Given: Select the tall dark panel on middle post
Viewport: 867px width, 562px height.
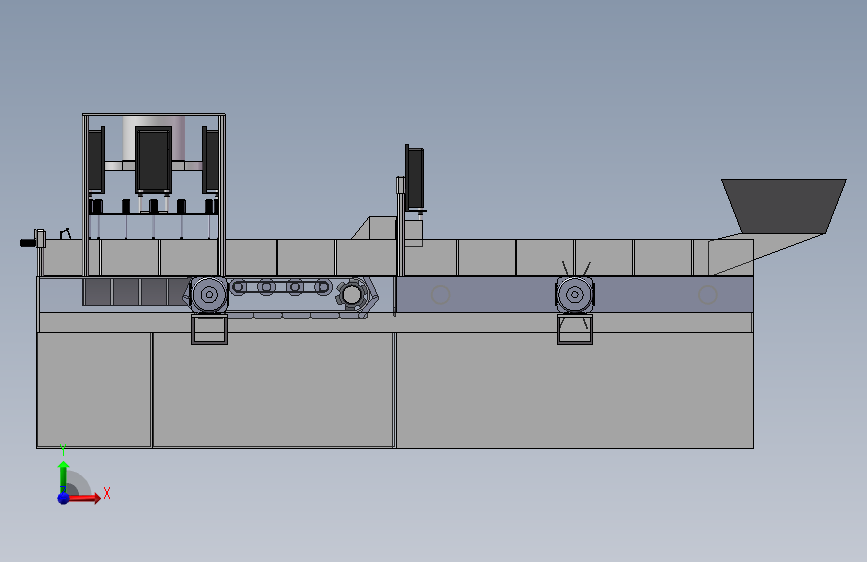Looking at the screenshot, I should point(415,179).
